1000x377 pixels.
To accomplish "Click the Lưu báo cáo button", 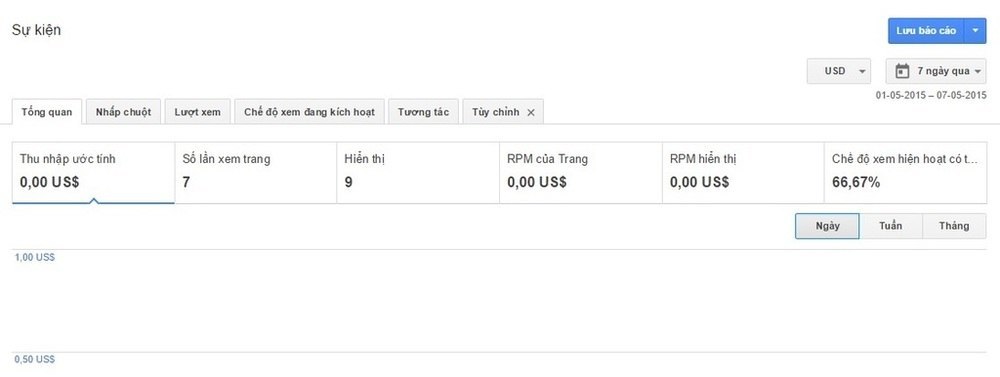I will tap(926, 31).
